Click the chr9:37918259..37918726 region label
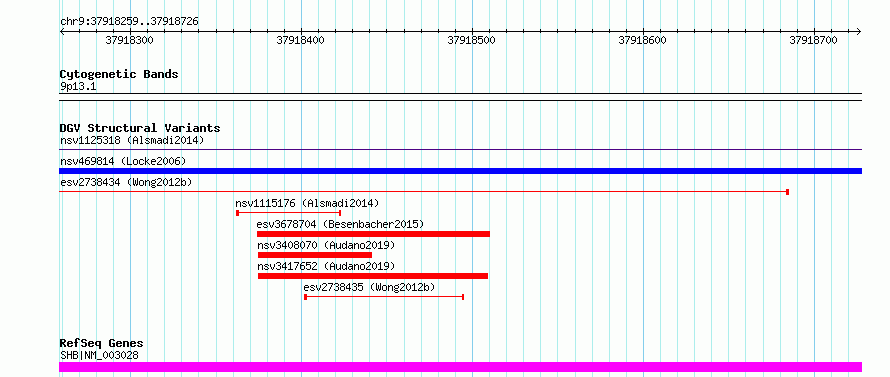 tap(129, 22)
